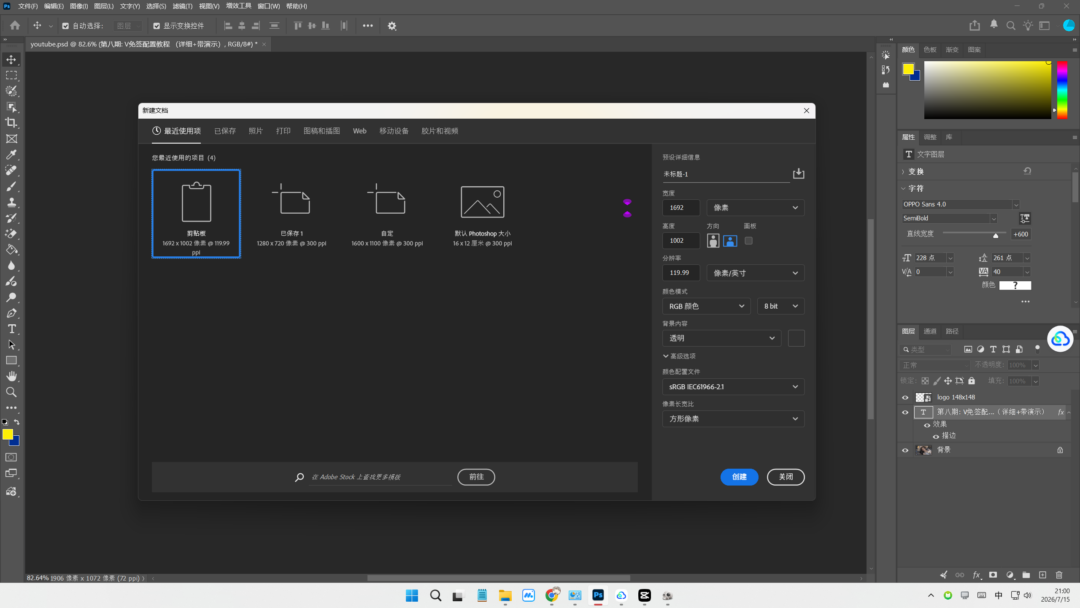This screenshot has width=1080, height=608.
Task: Click the 关闭 button
Action: [785, 476]
